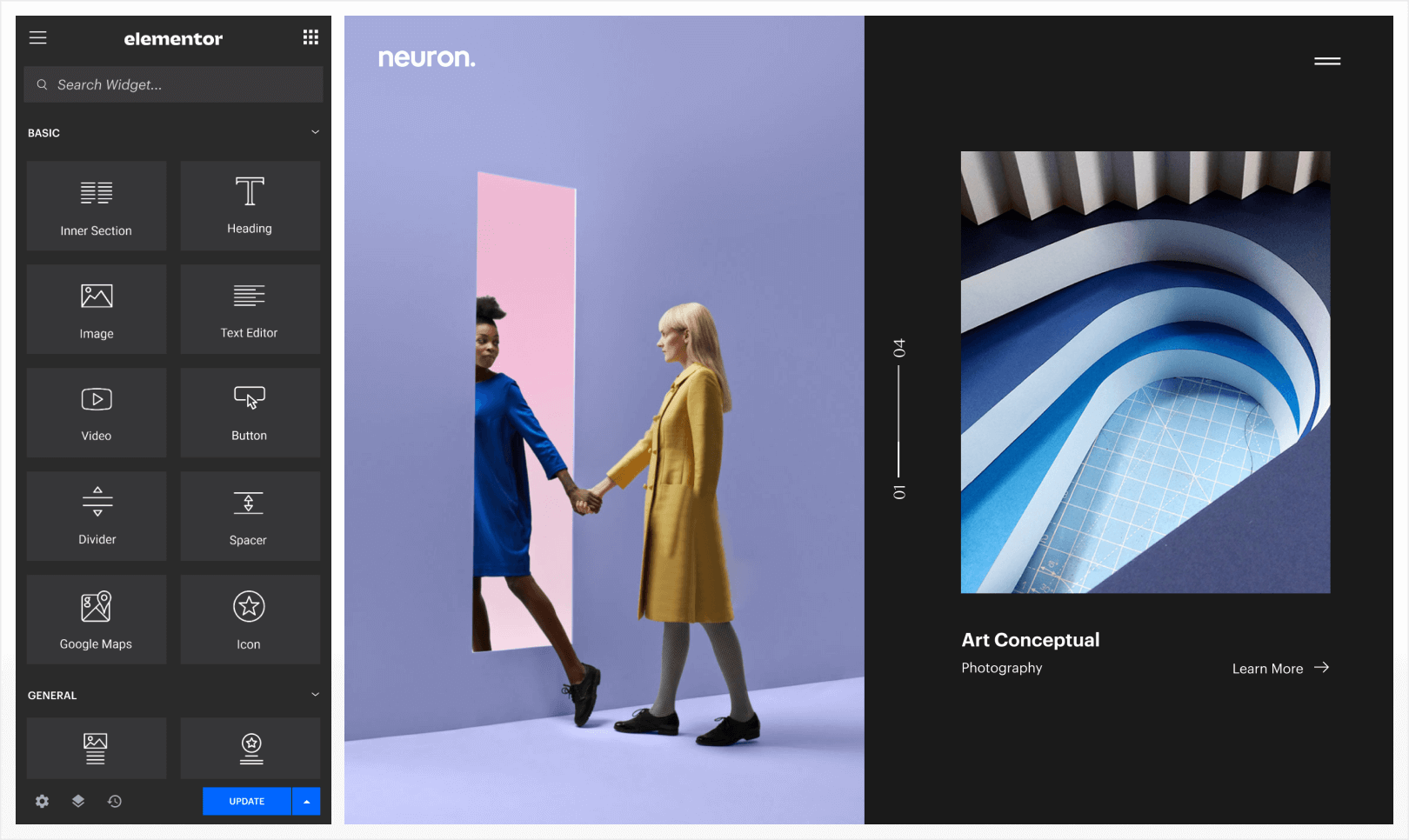Screen dimensions: 1409x840
Task: Collapse the BASIC widgets section
Action: (x=315, y=132)
